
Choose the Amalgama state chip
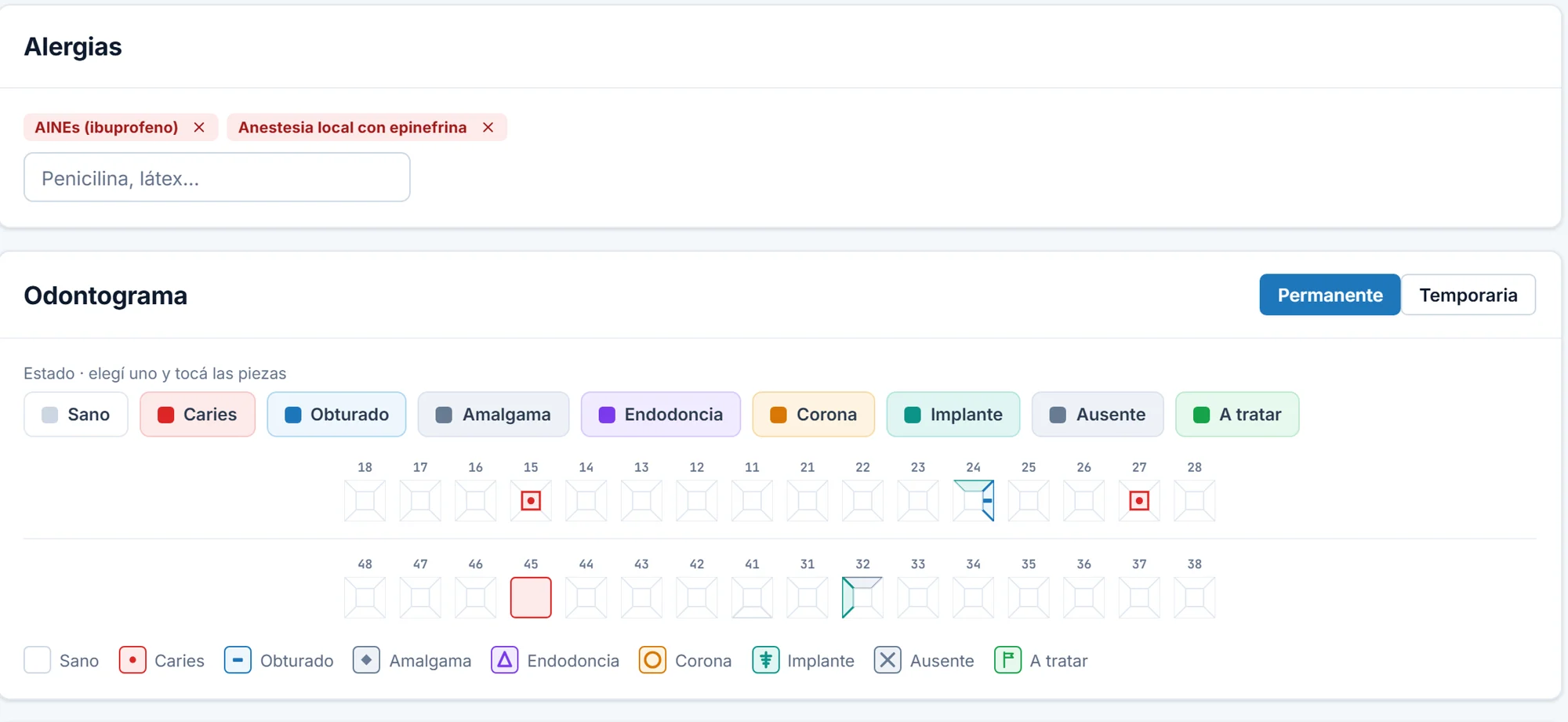tap(493, 414)
